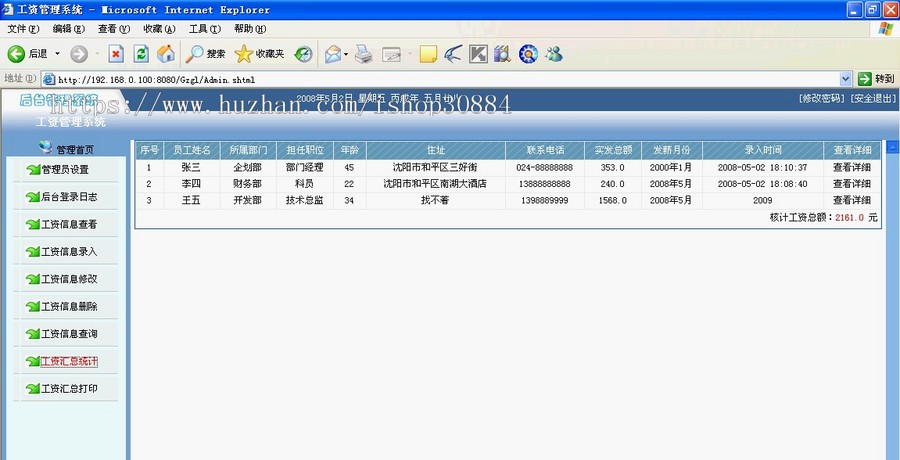
Task: Open 工资信息删除 in sidebar
Action: pyautogui.click(x=69, y=307)
